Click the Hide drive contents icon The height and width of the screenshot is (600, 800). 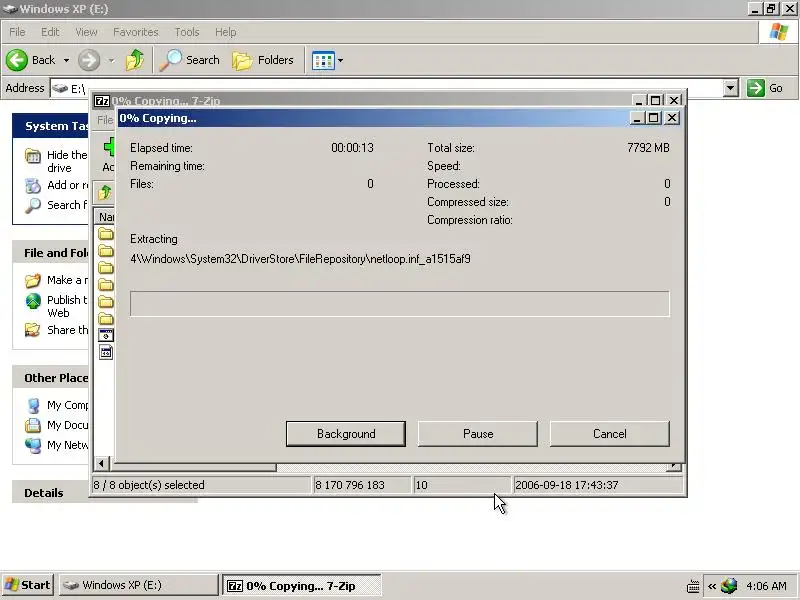(x=33, y=156)
